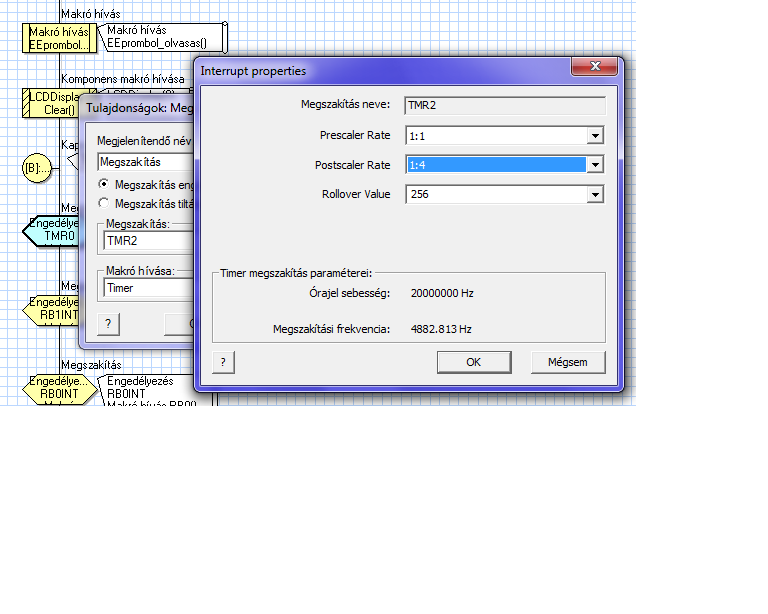Select the (B) connection point circle
The width and height of the screenshot is (768, 614).
point(37,168)
